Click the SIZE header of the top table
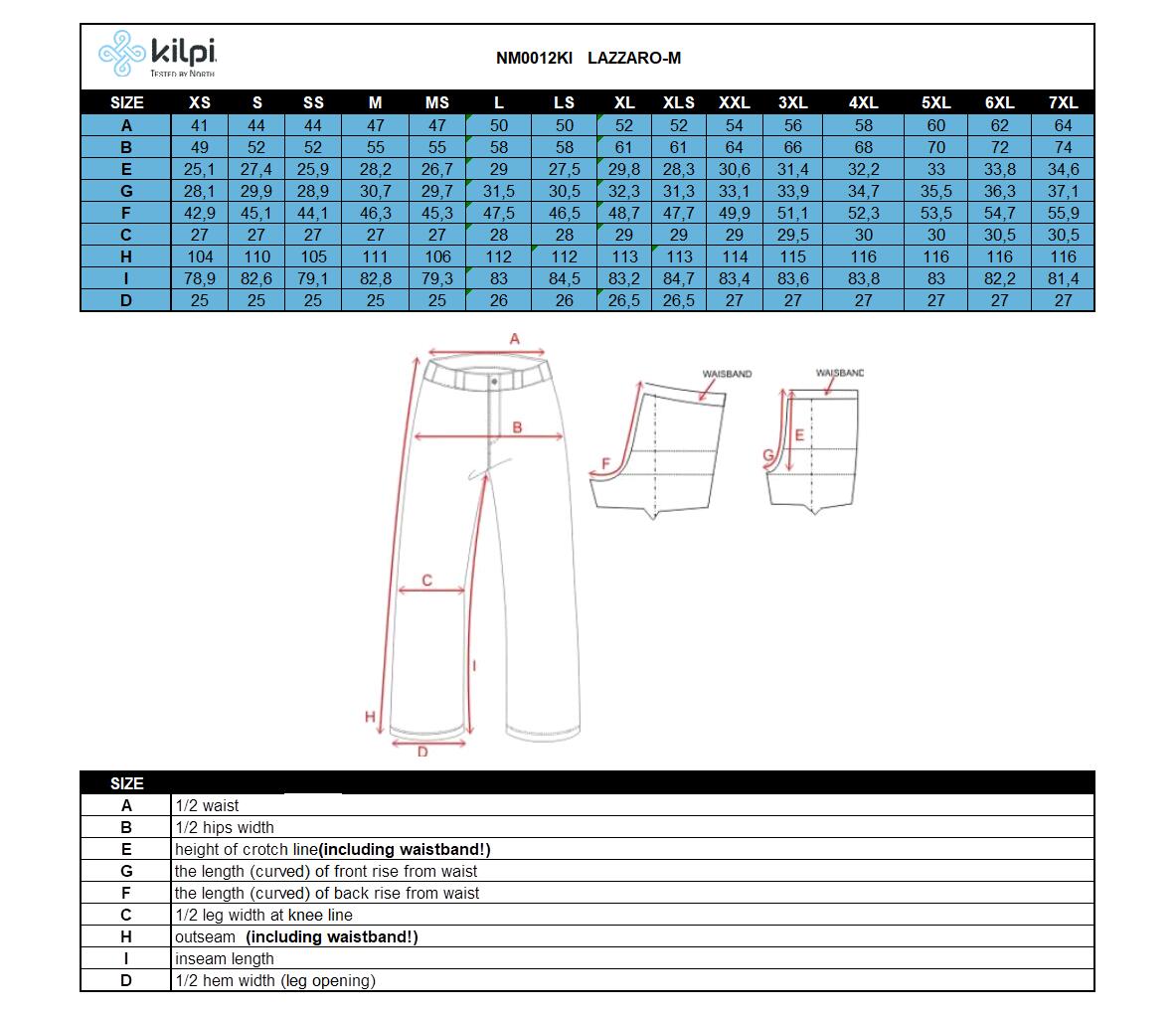Screen dimensions: 1176x1015 (x=127, y=102)
